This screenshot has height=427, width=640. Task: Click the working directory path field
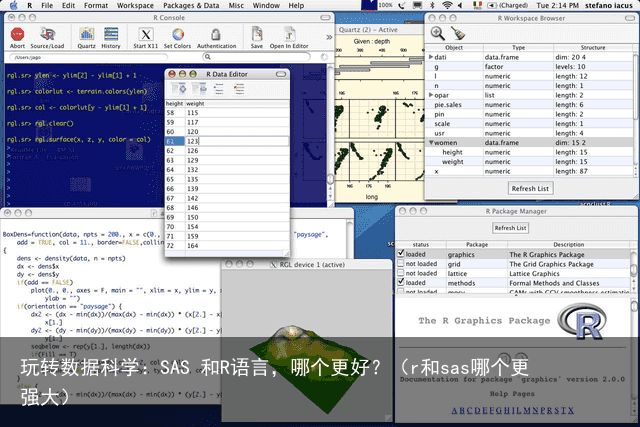[x=88, y=57]
